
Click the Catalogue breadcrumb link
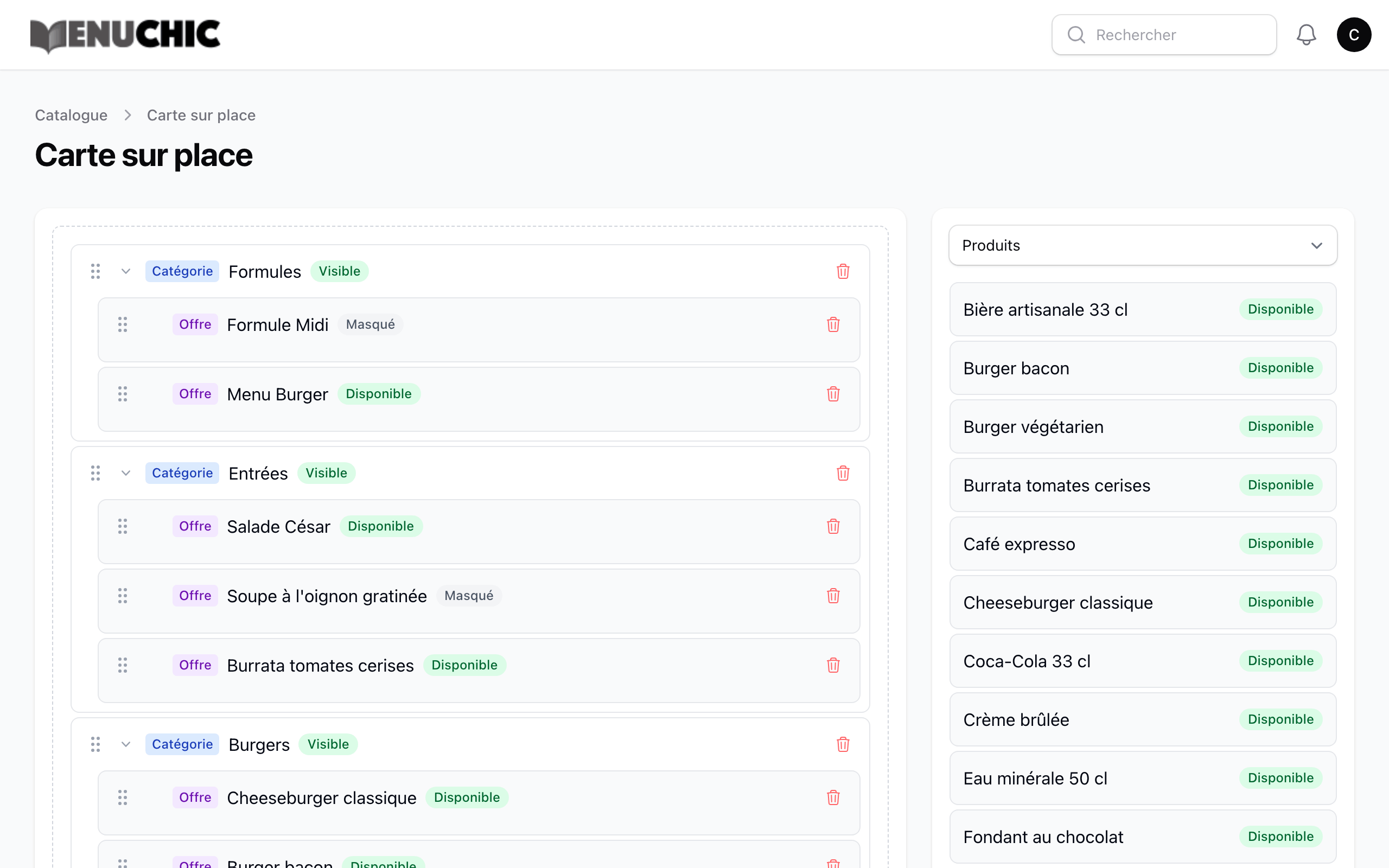[71, 115]
